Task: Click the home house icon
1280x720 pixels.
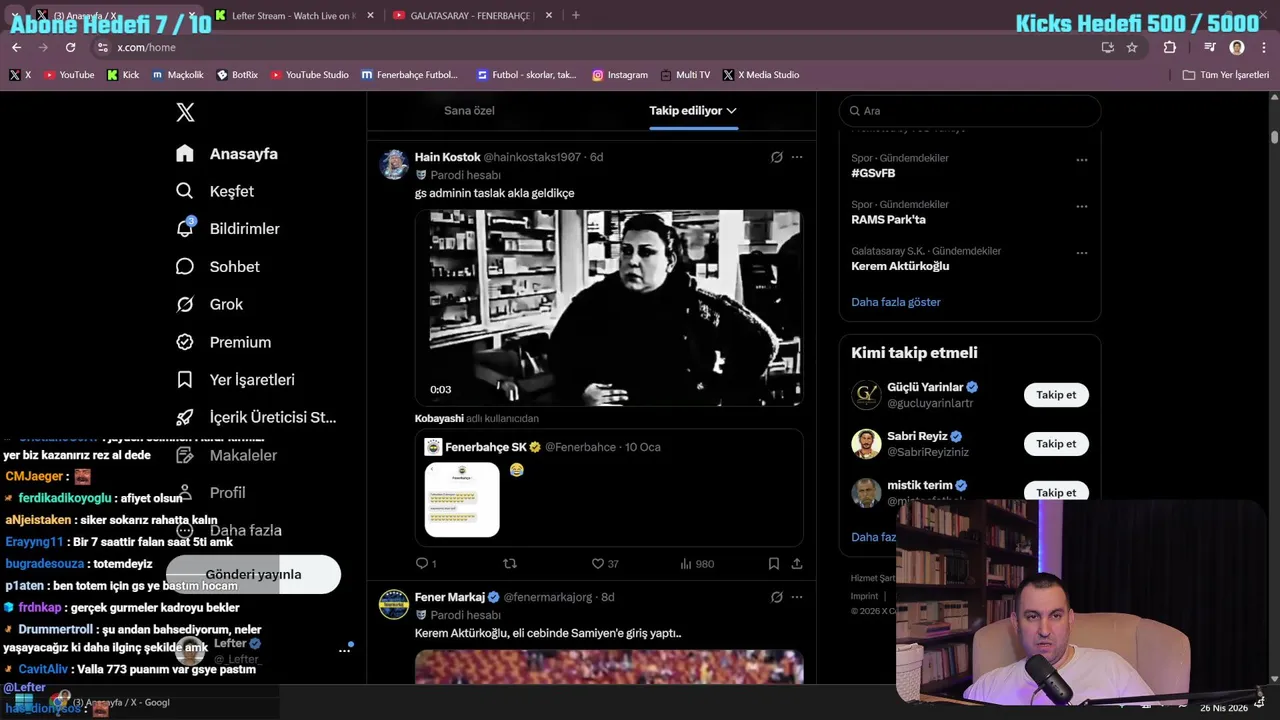Action: (x=185, y=154)
